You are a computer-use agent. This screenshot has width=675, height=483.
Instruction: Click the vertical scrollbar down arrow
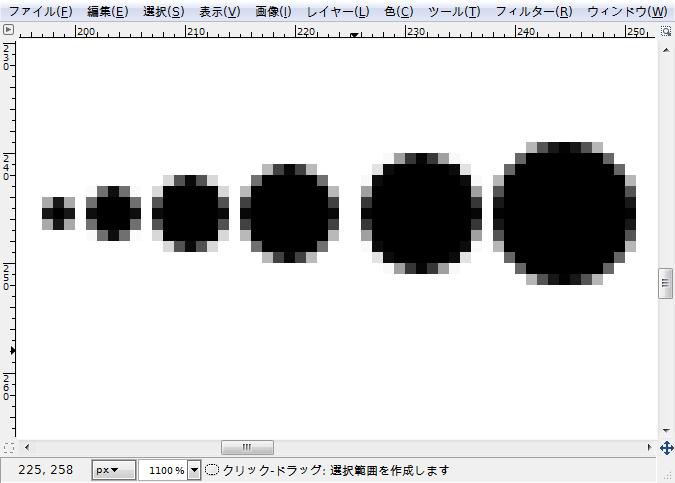point(666,430)
